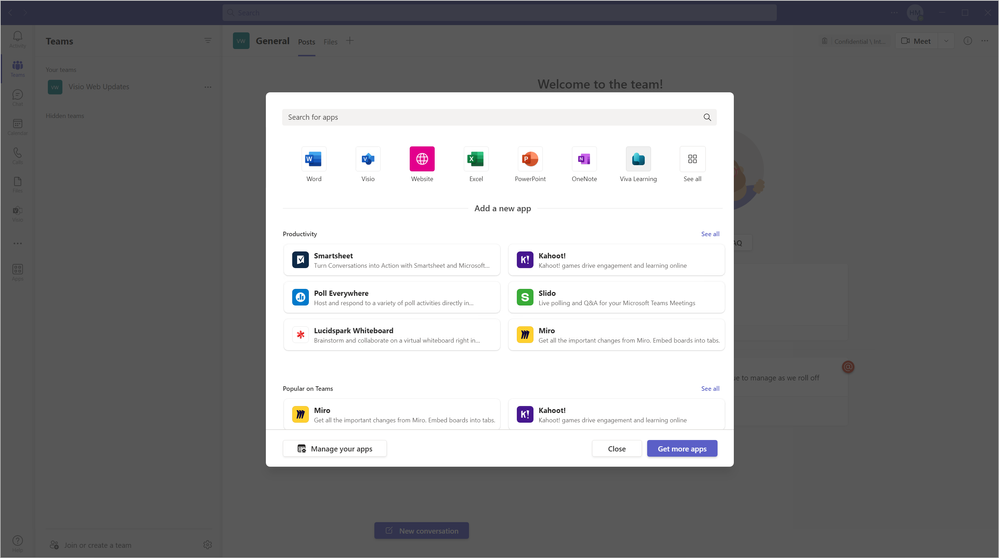Focus the Search for apps field
This screenshot has width=999, height=558.
pos(500,117)
